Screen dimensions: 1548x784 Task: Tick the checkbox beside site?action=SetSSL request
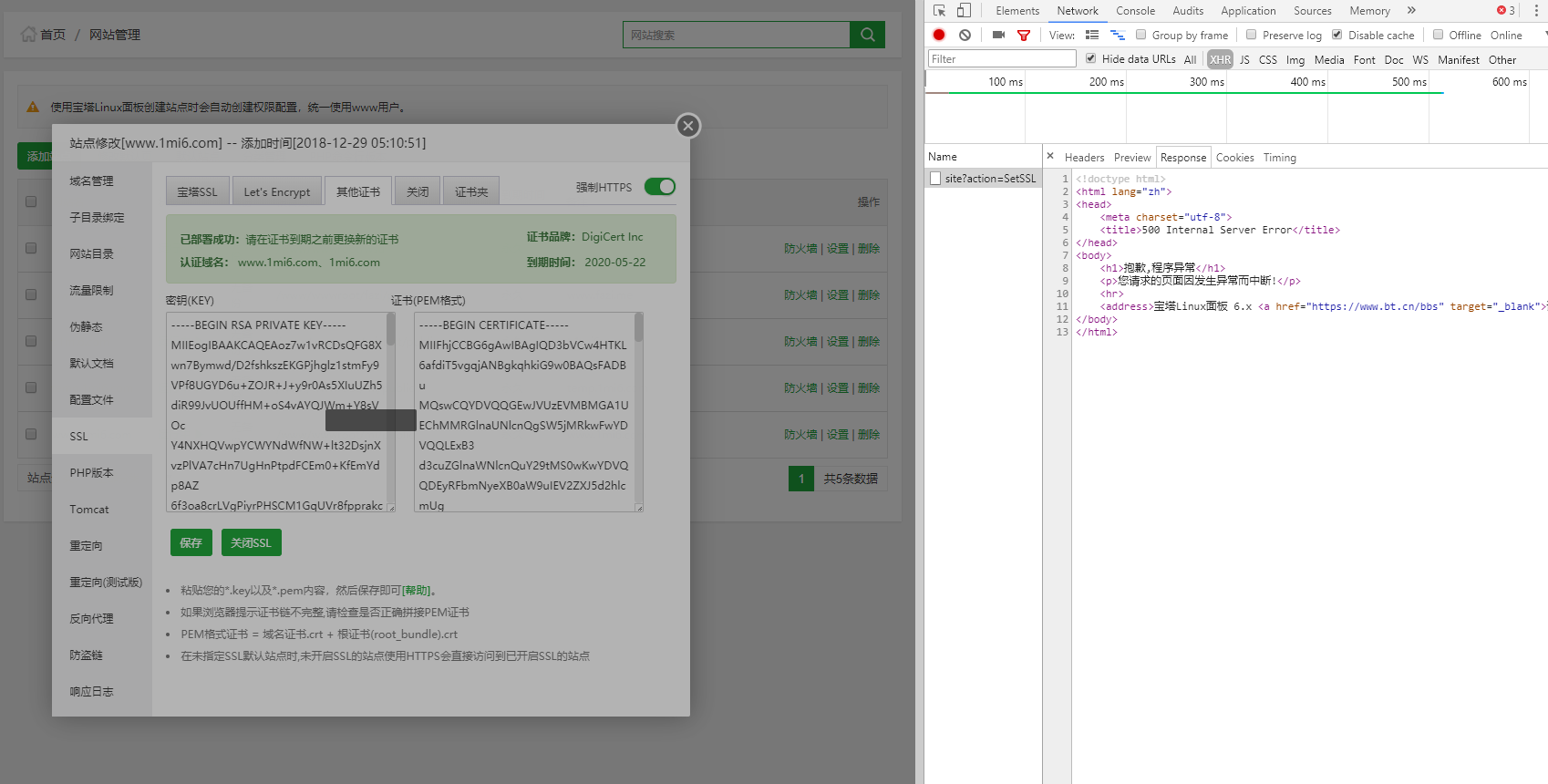pos(935,179)
